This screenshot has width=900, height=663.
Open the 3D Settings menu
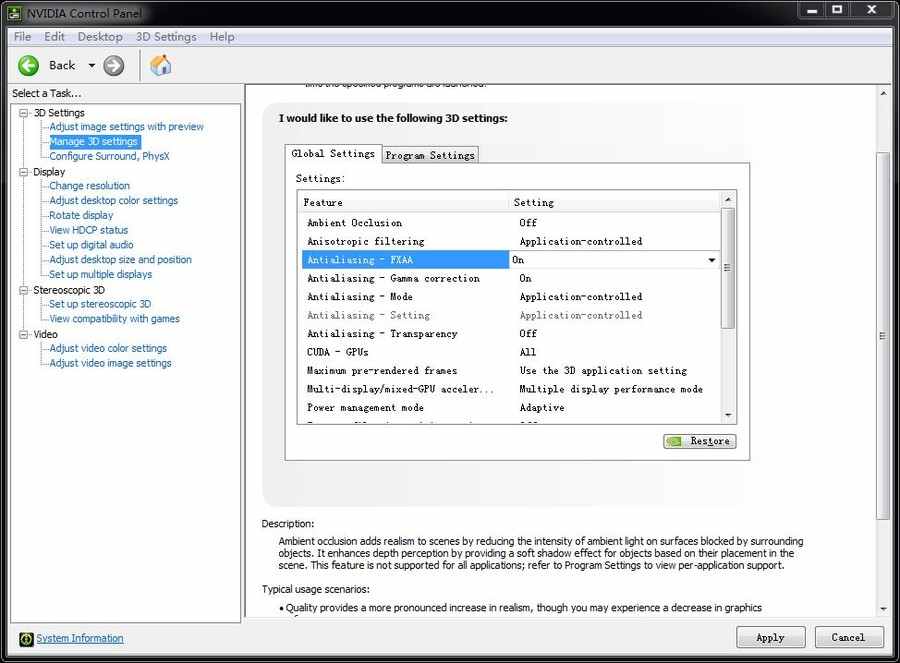click(x=166, y=37)
